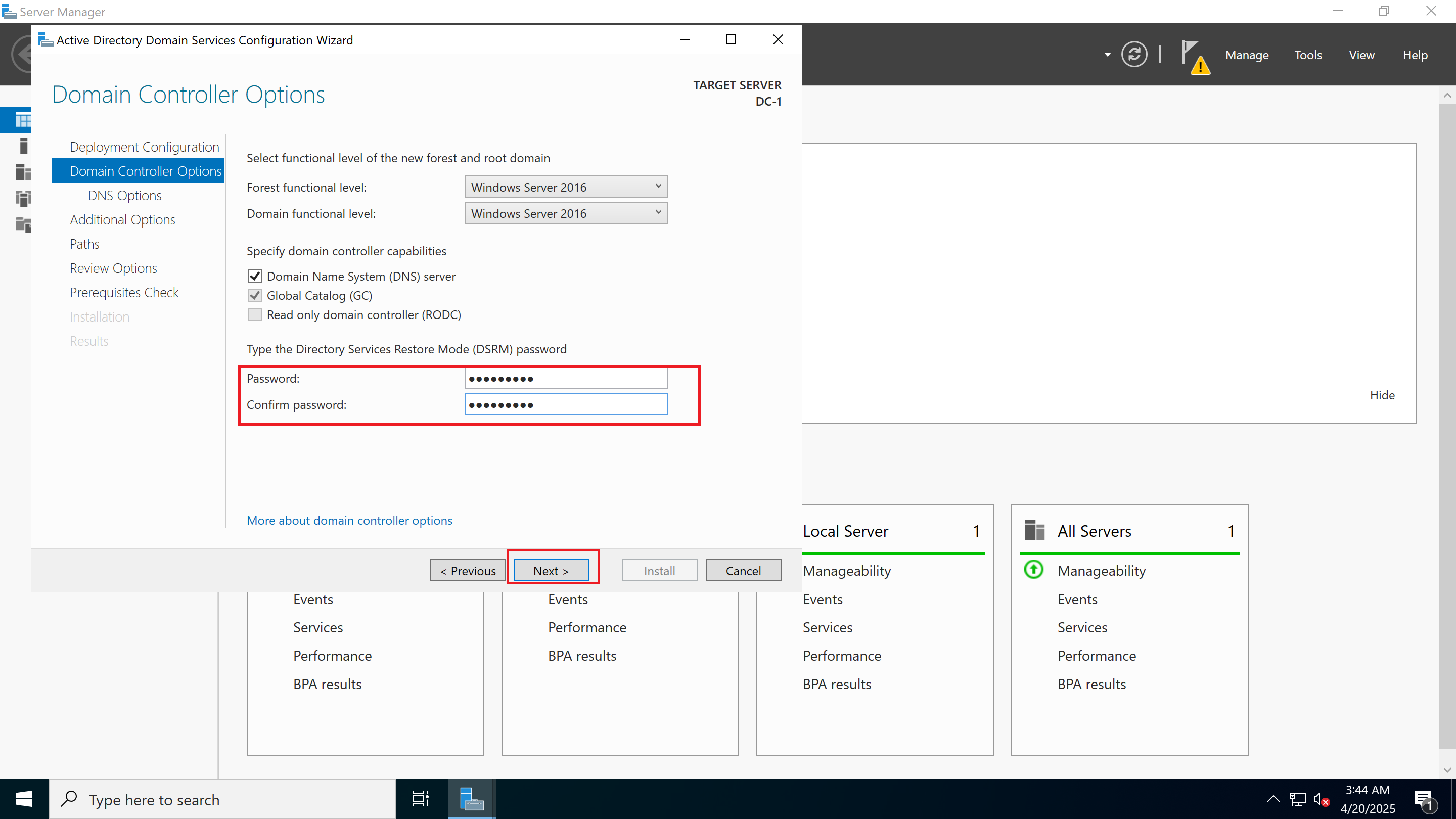Open BPA results in the All Servers tile
Viewport: 1456px width, 819px height.
1091,684
